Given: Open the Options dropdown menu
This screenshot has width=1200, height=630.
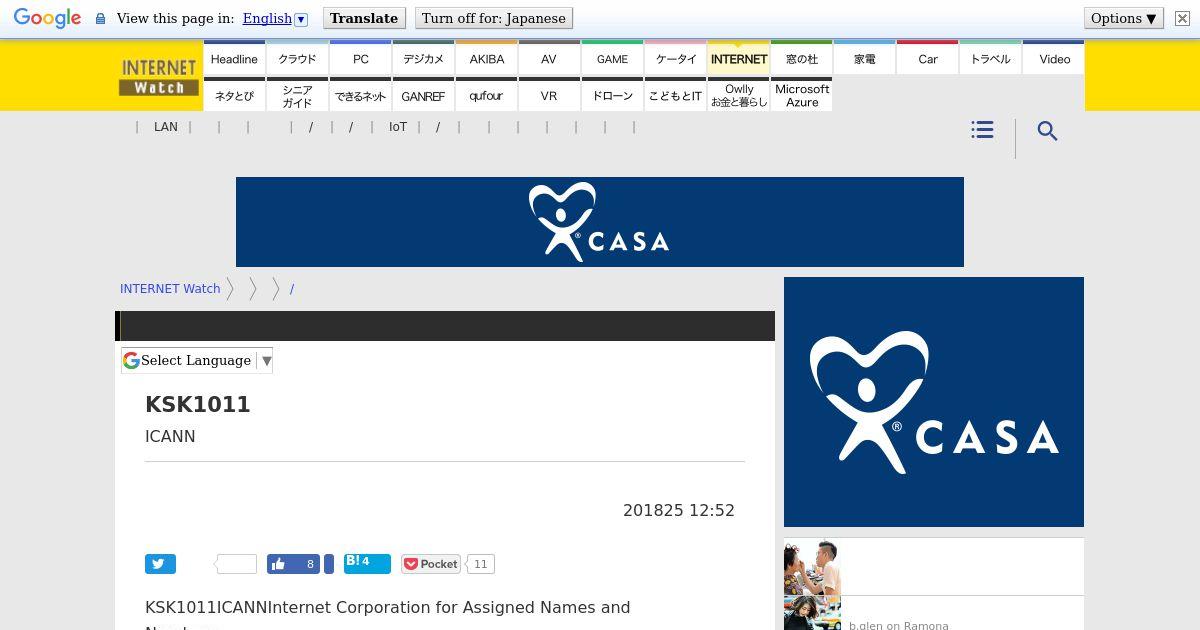Looking at the screenshot, I should [x=1123, y=18].
